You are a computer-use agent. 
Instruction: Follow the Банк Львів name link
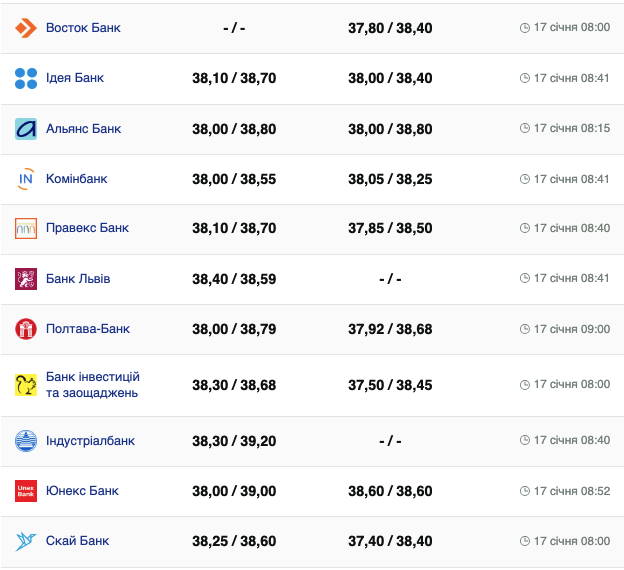(x=78, y=279)
